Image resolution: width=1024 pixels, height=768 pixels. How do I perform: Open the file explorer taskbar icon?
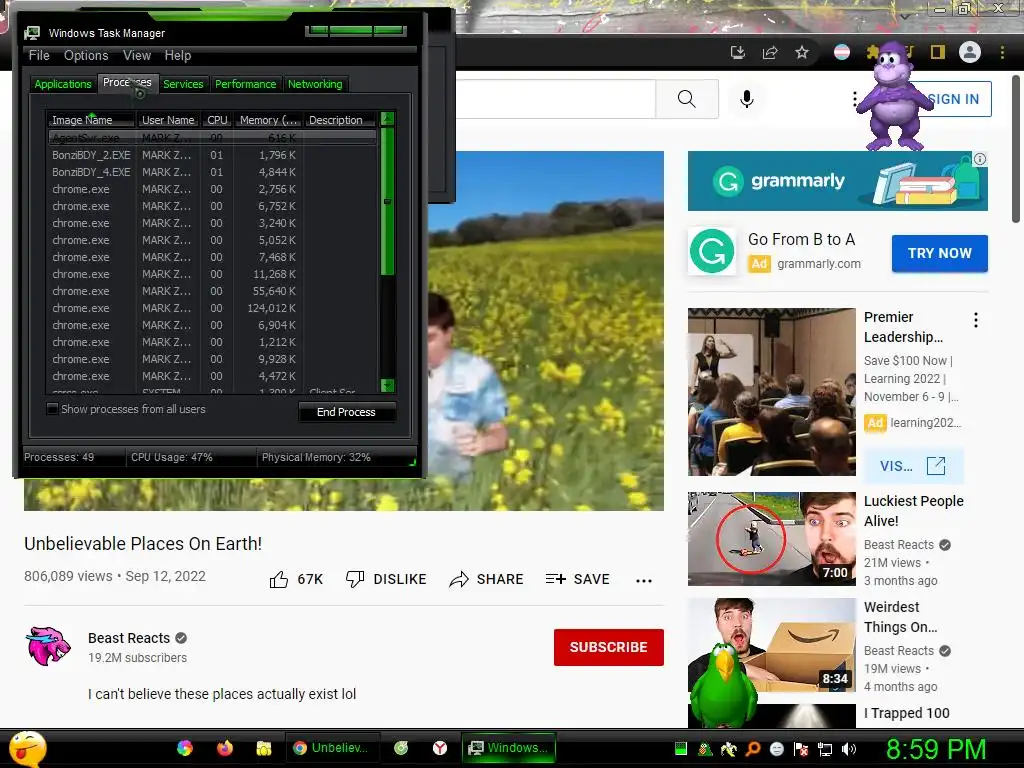(x=264, y=748)
